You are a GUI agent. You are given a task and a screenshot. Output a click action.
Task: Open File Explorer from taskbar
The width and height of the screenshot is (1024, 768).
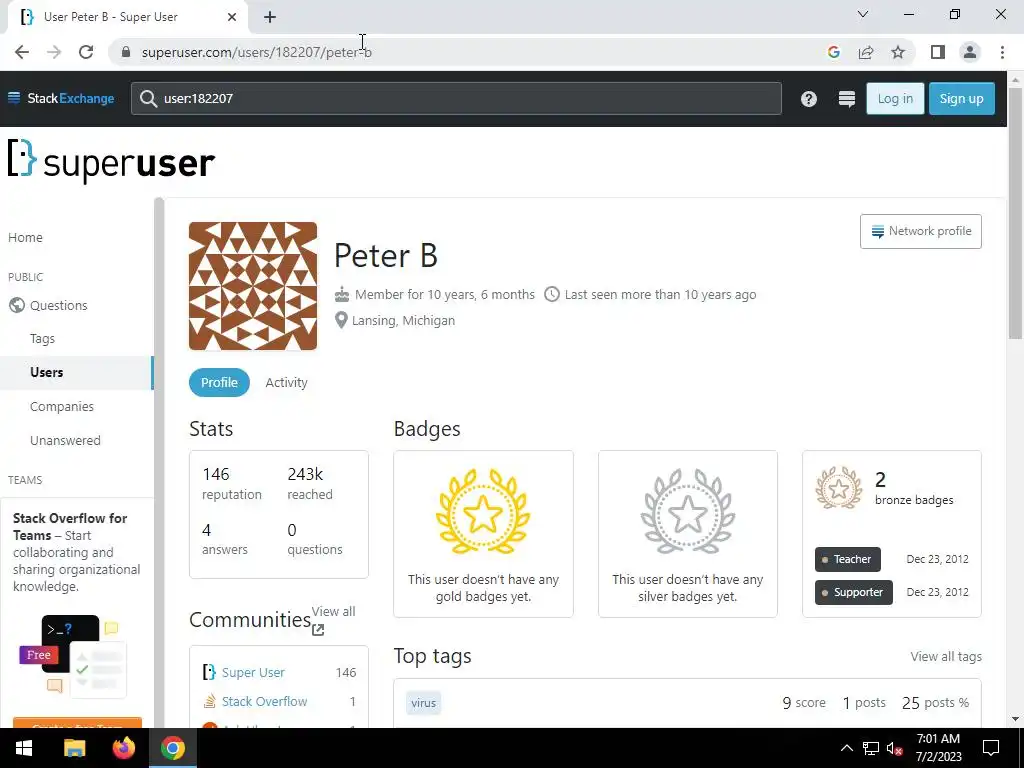point(74,748)
